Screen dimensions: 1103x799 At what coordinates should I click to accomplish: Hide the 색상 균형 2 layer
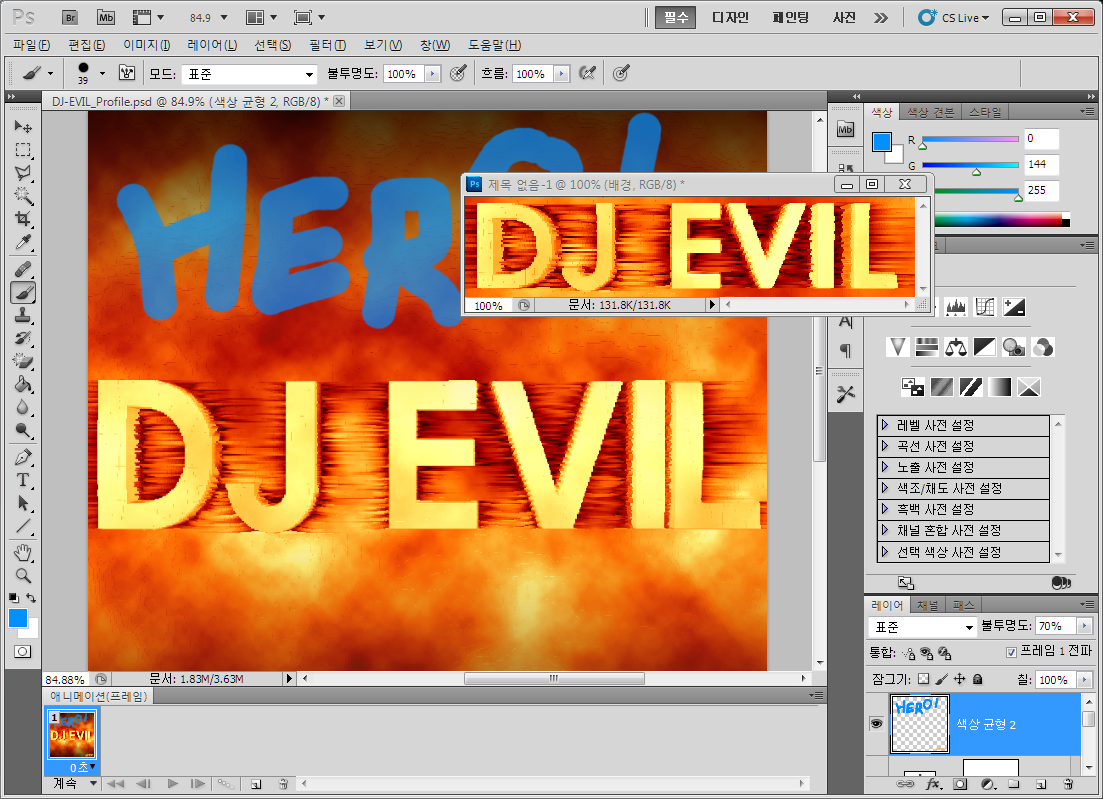click(876, 724)
